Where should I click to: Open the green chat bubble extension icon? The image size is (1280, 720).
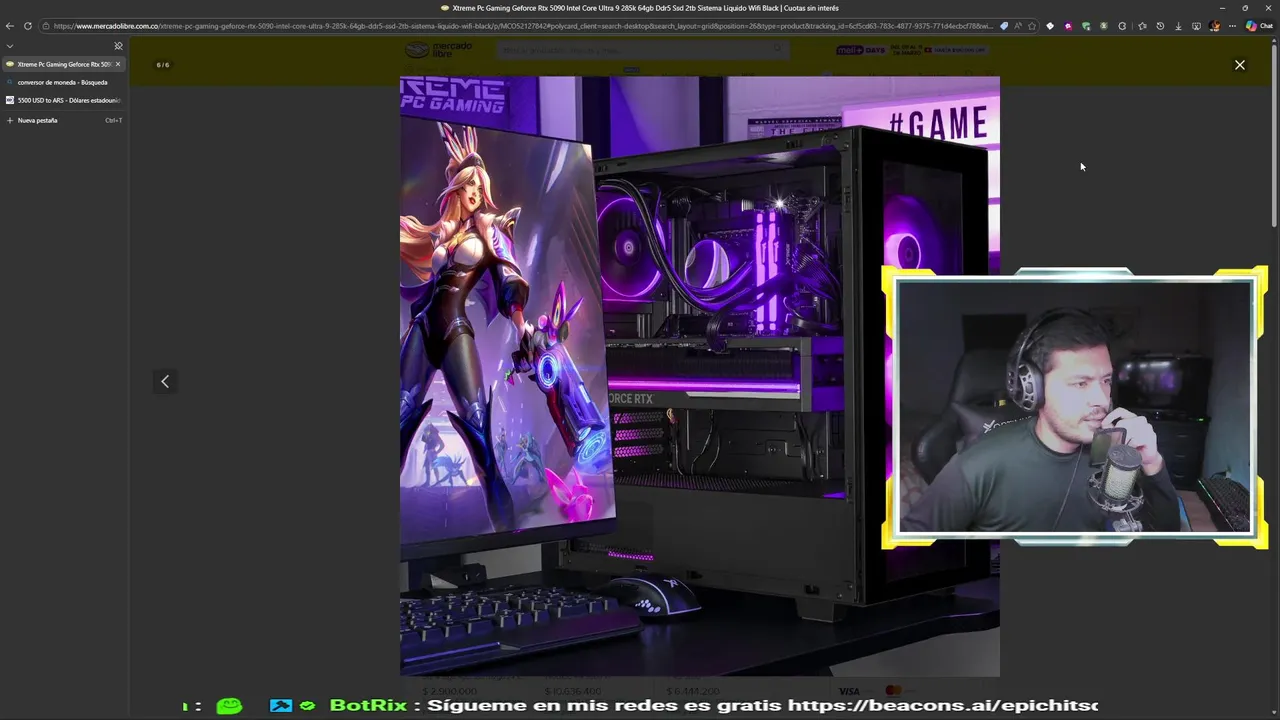(1086, 26)
